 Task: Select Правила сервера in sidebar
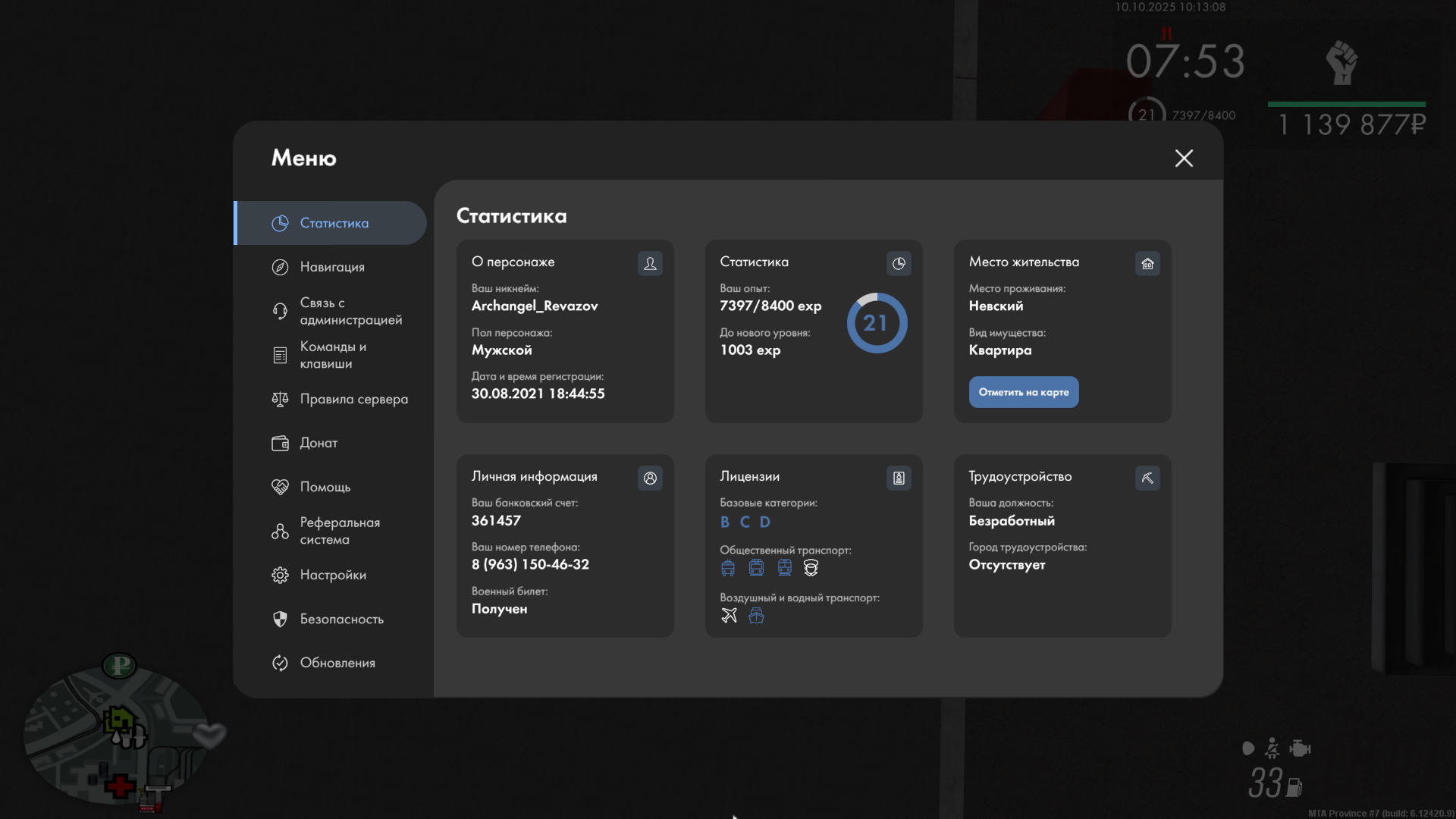pos(353,399)
